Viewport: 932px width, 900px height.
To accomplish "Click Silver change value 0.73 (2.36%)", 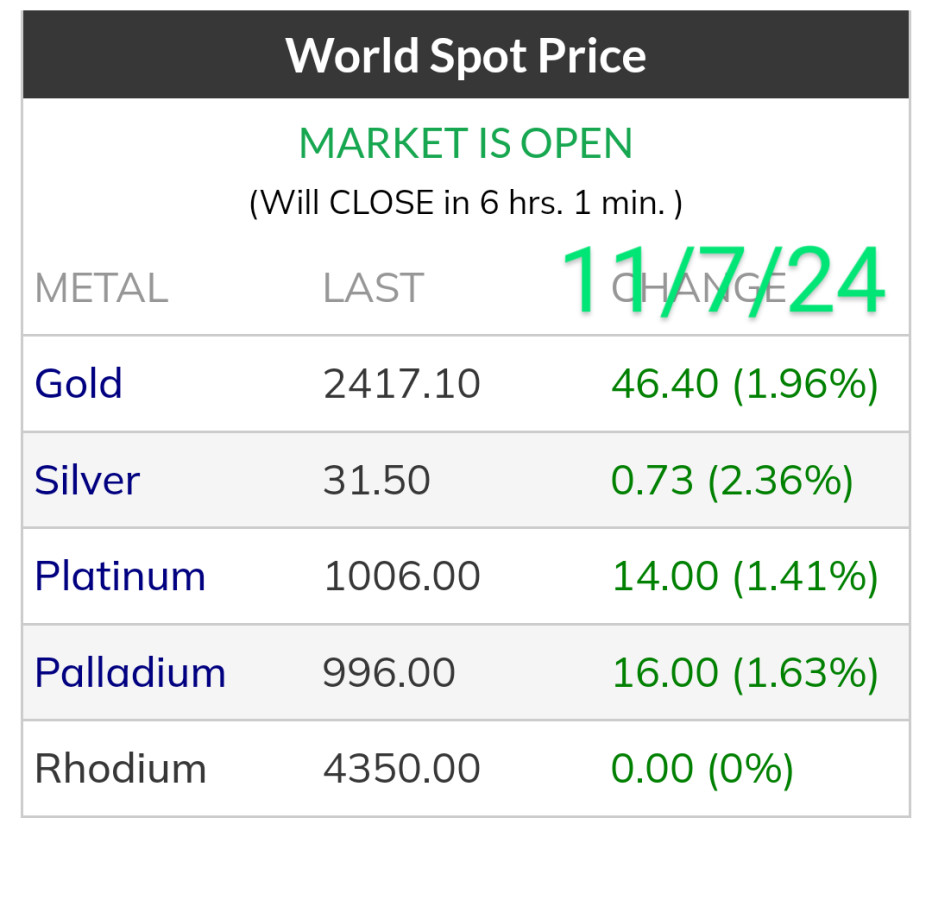I will 732,480.
